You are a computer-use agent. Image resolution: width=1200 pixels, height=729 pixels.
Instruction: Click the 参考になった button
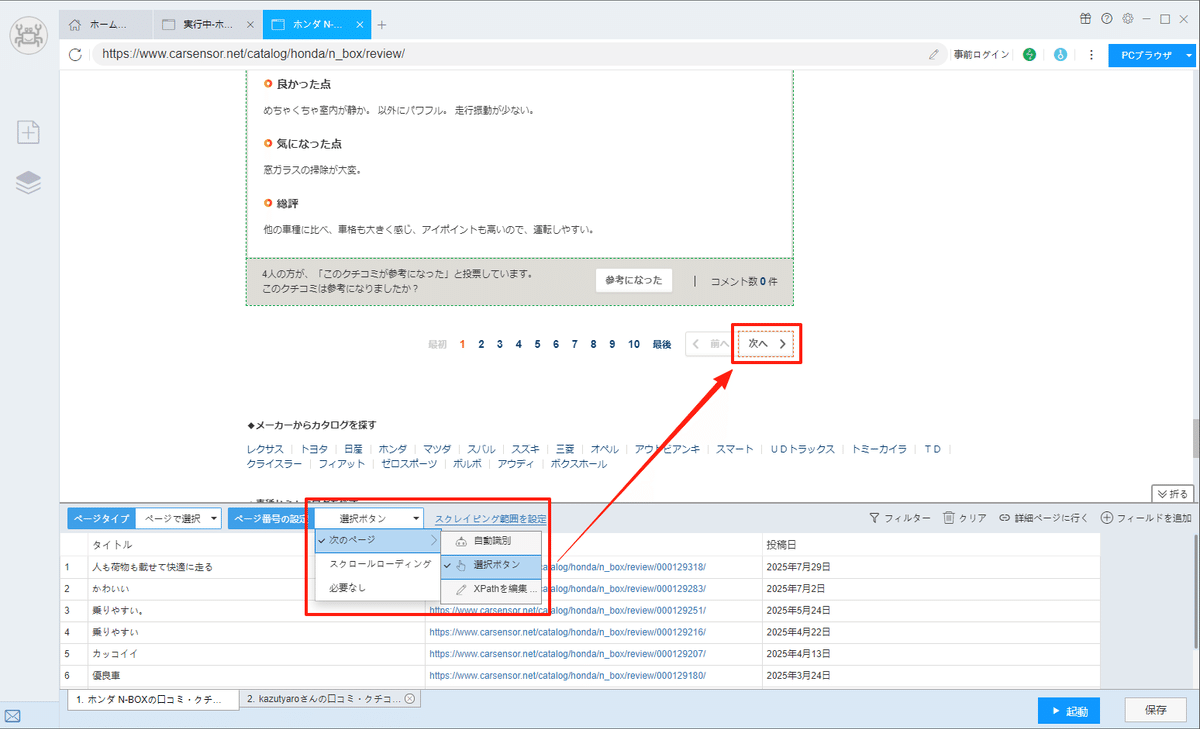tap(633, 281)
